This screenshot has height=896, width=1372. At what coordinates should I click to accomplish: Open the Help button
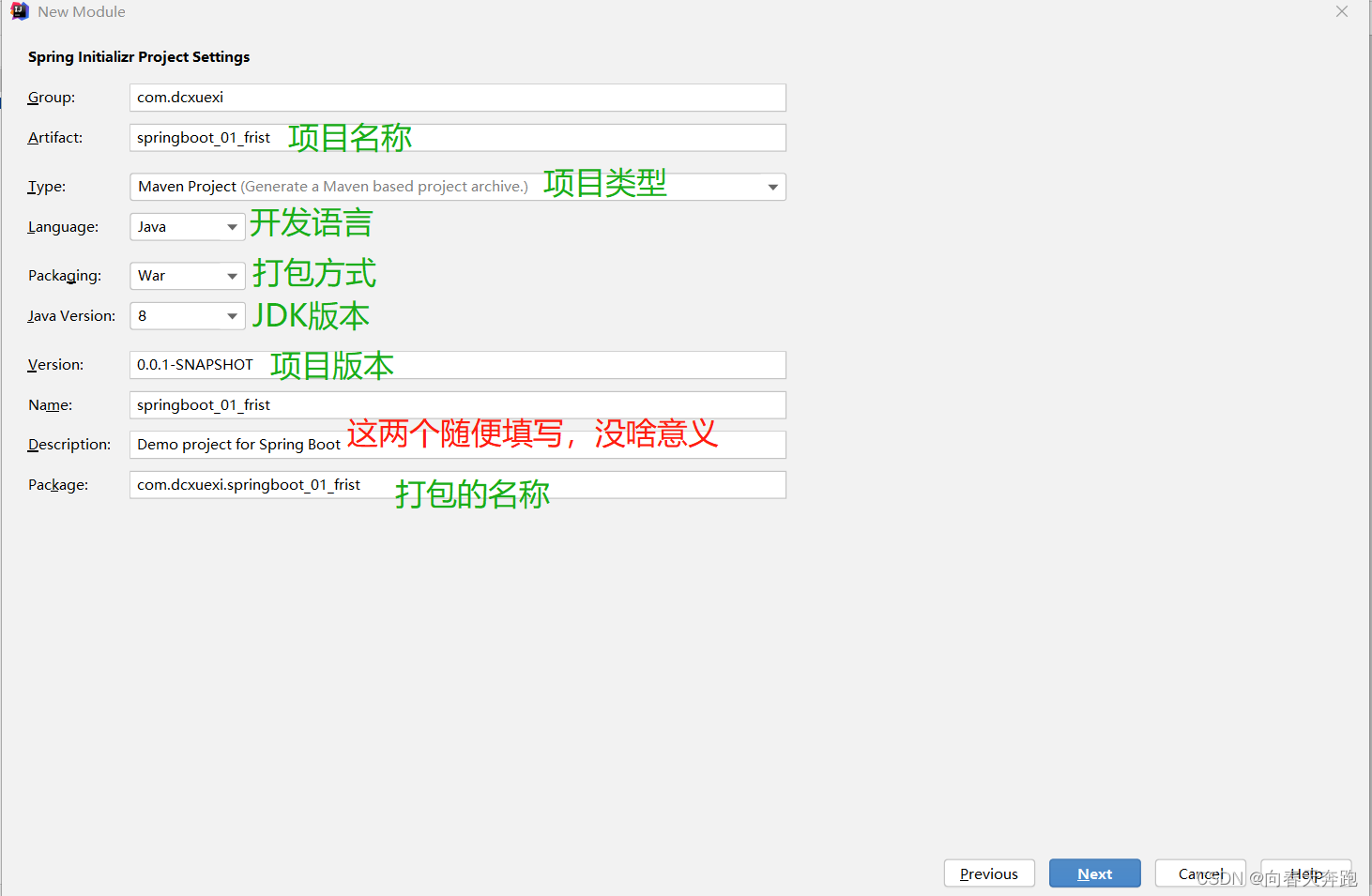coord(1306,873)
